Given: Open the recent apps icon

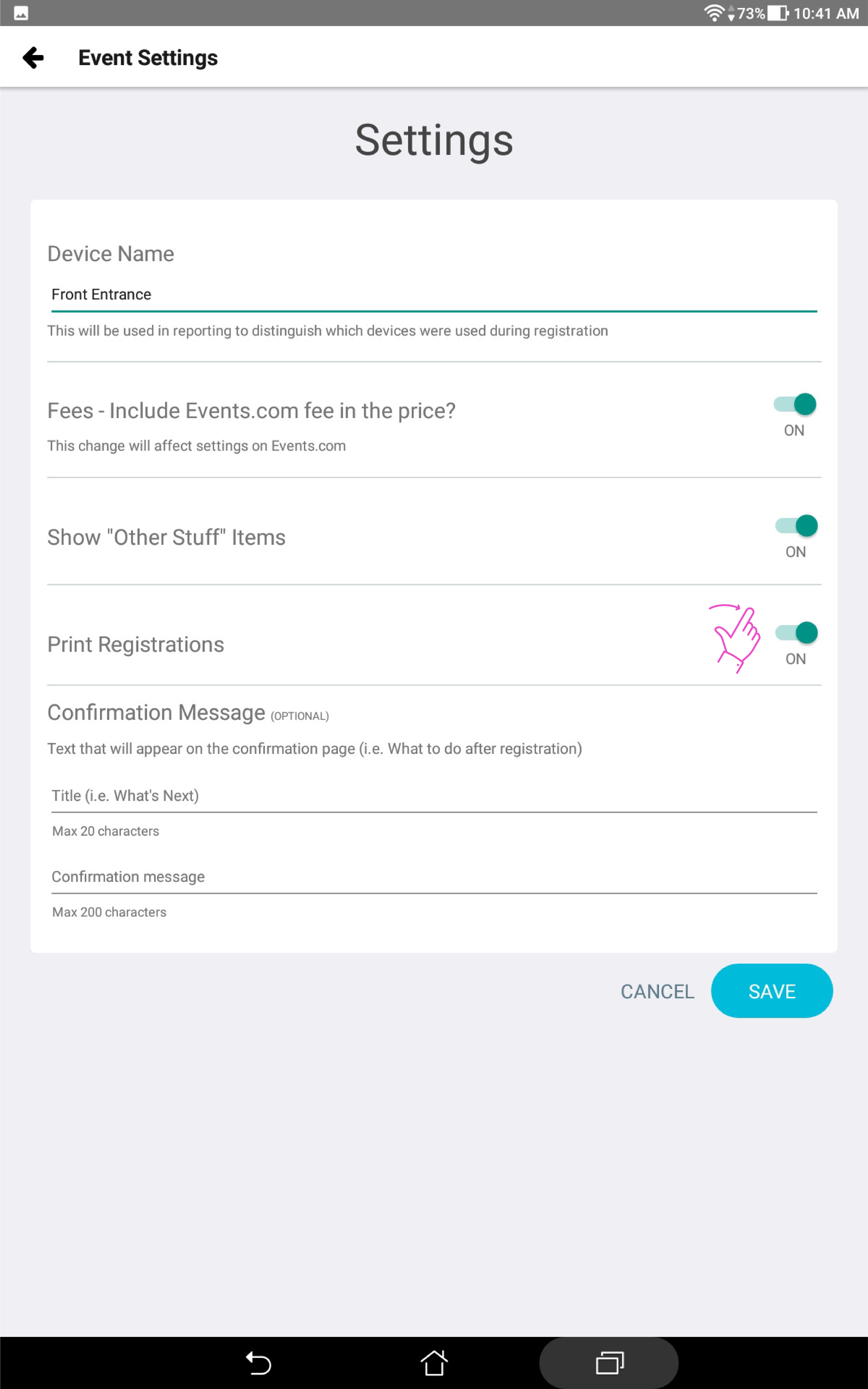Looking at the screenshot, I should click(x=609, y=1363).
